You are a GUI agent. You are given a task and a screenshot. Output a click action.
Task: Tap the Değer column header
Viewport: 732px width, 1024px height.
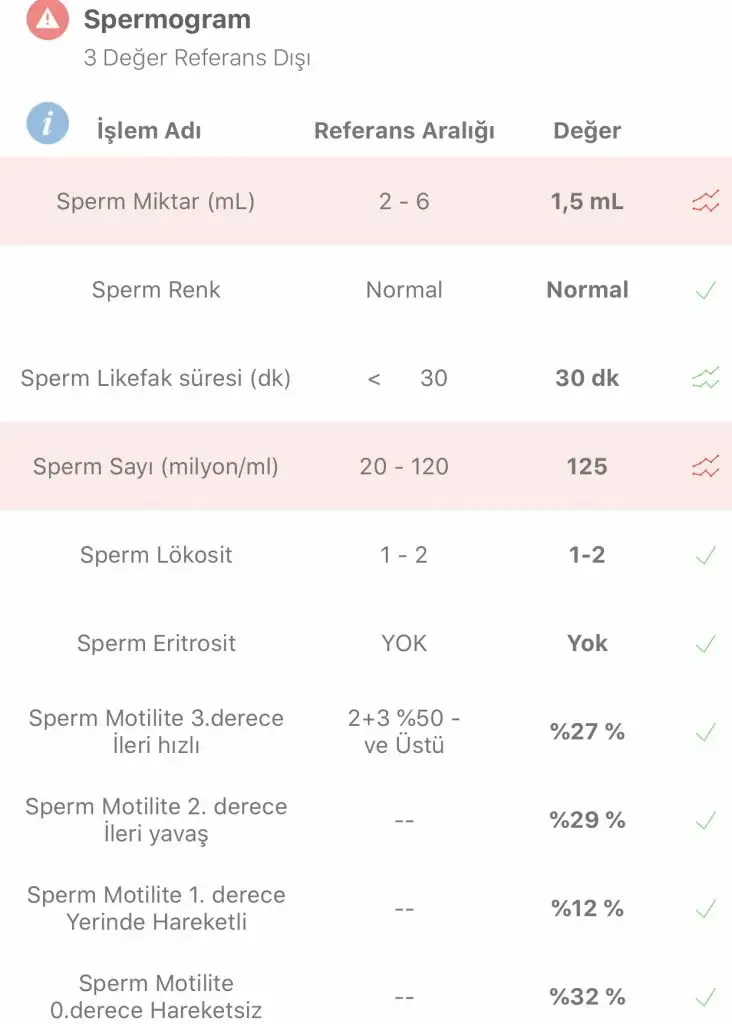coord(587,131)
